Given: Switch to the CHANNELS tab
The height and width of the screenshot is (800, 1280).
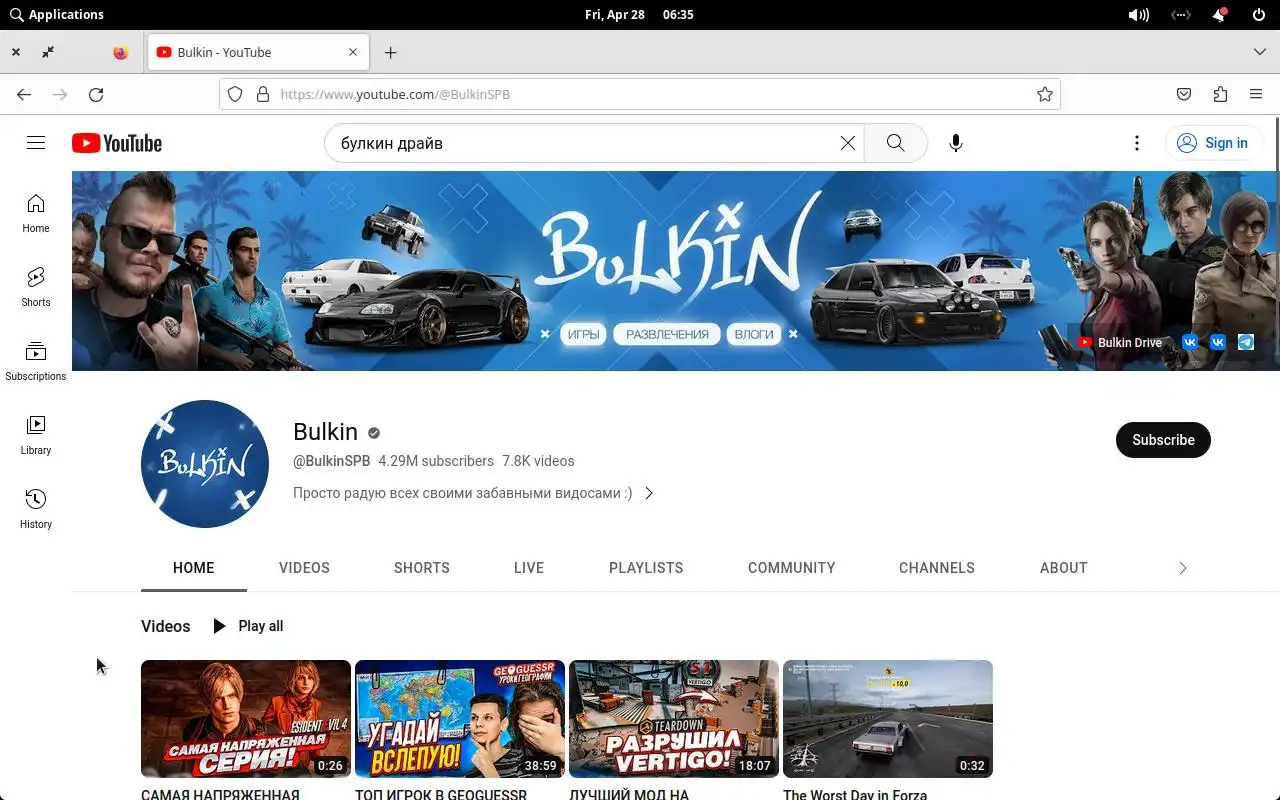Looking at the screenshot, I should point(937,568).
